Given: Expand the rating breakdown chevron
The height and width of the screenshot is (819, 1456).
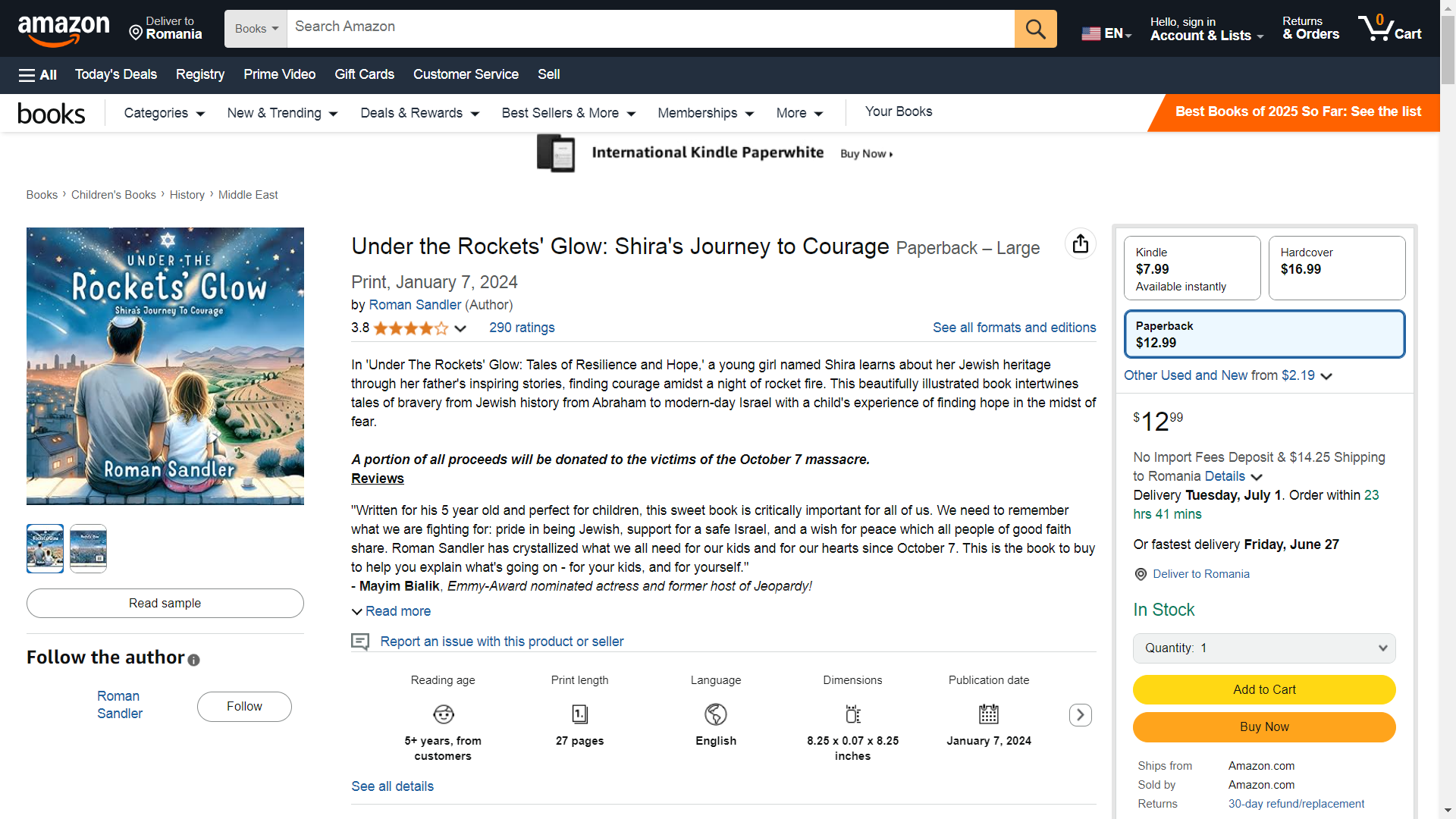Looking at the screenshot, I should [x=460, y=328].
